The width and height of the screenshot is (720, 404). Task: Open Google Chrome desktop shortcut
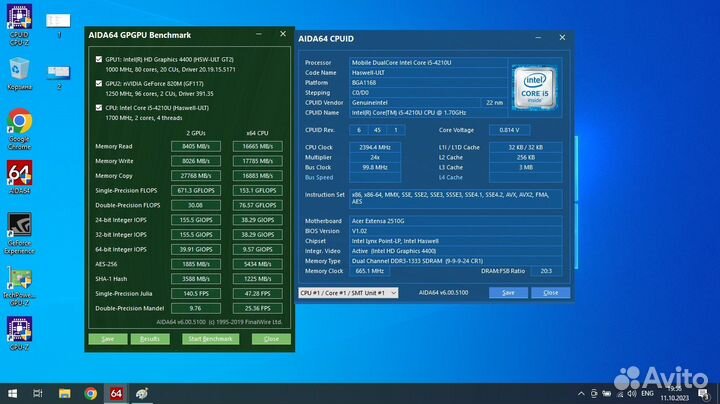(x=19, y=129)
